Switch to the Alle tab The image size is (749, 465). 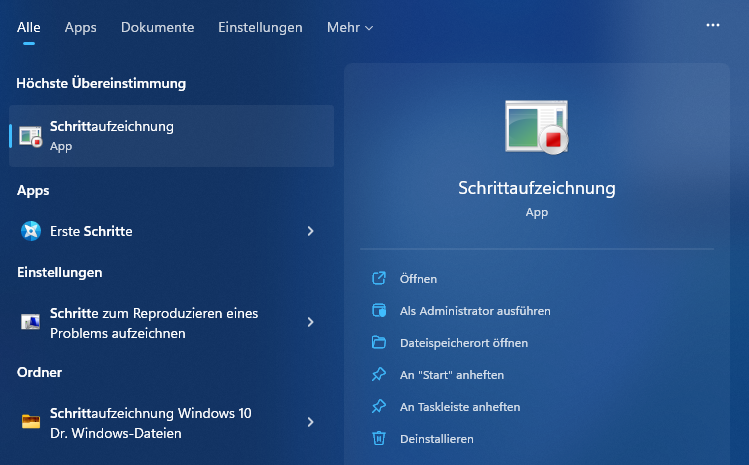tap(29, 28)
